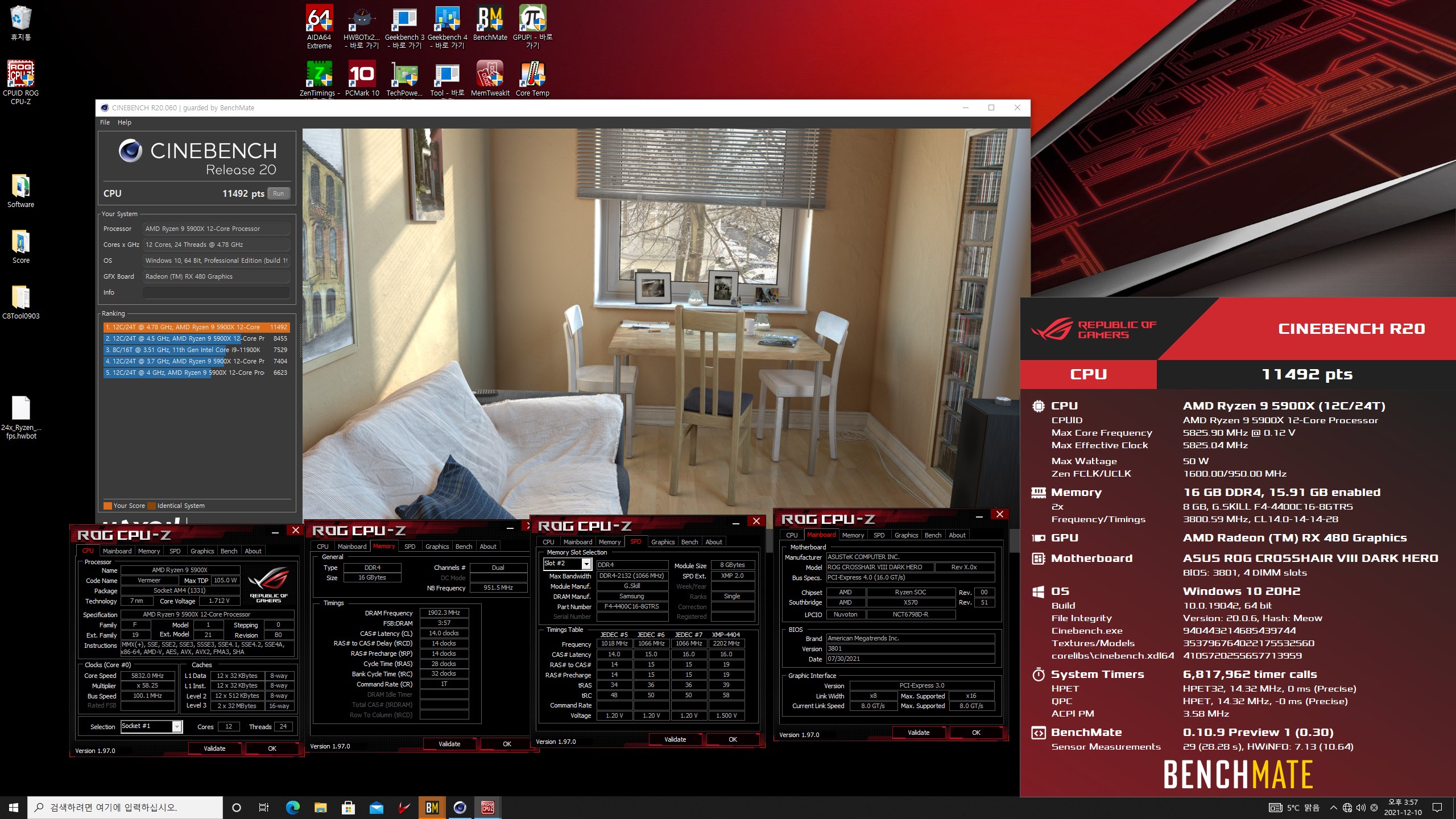
Task: Switch to Memory tab in Mainboard CPU-Z window
Action: (853, 535)
